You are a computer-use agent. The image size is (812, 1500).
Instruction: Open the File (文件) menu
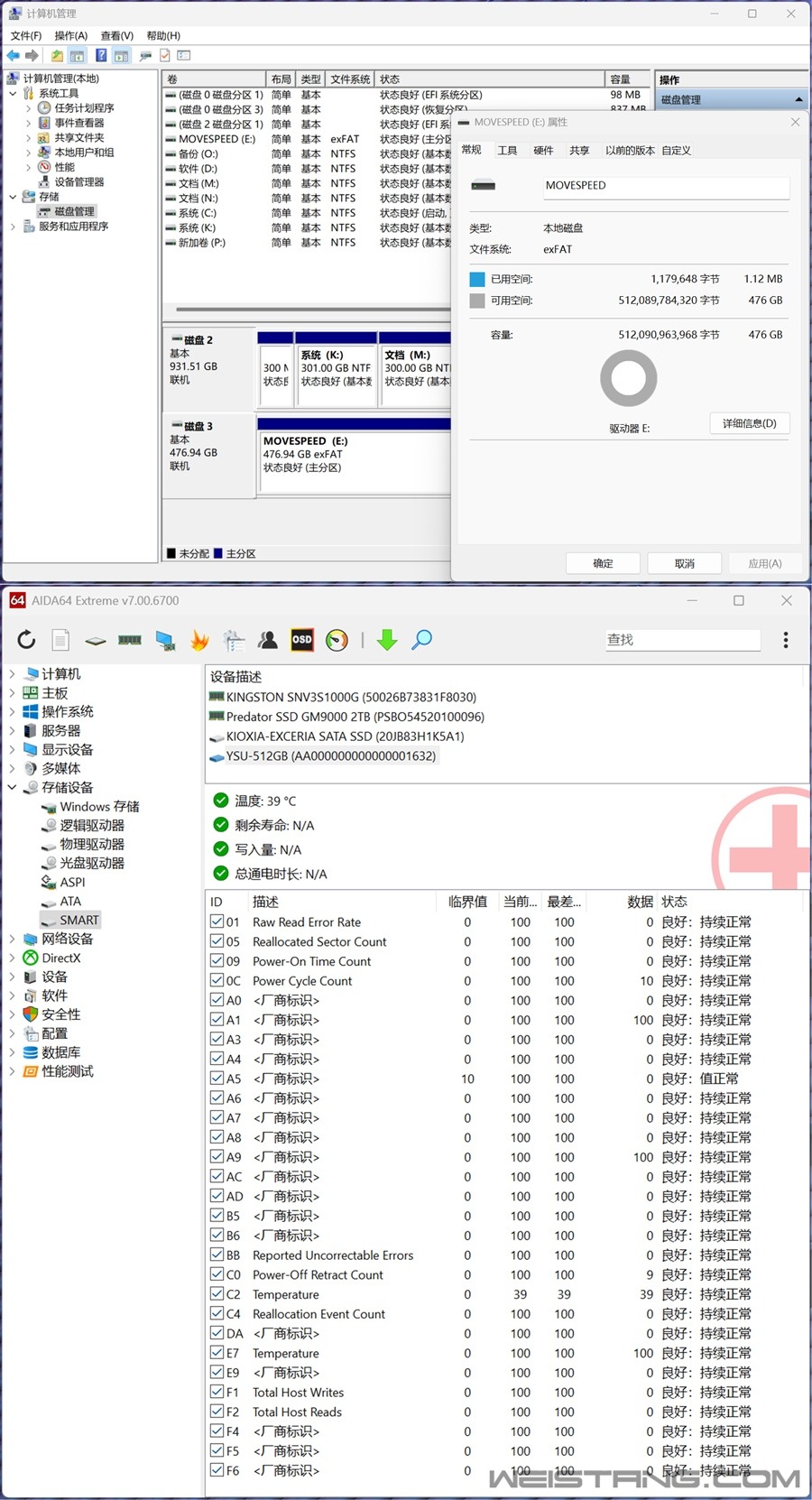[x=26, y=35]
